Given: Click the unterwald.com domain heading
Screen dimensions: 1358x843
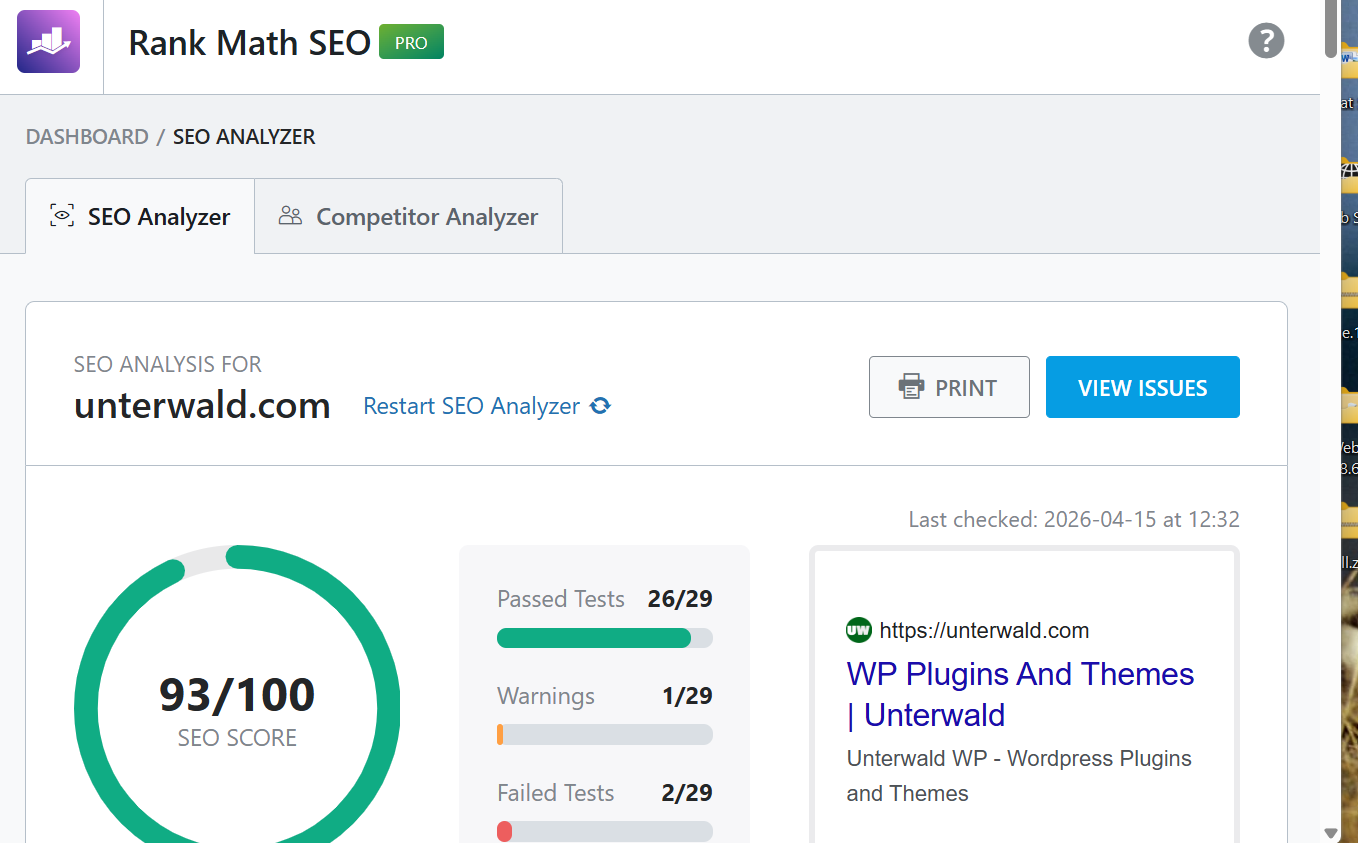Looking at the screenshot, I should click(202, 406).
